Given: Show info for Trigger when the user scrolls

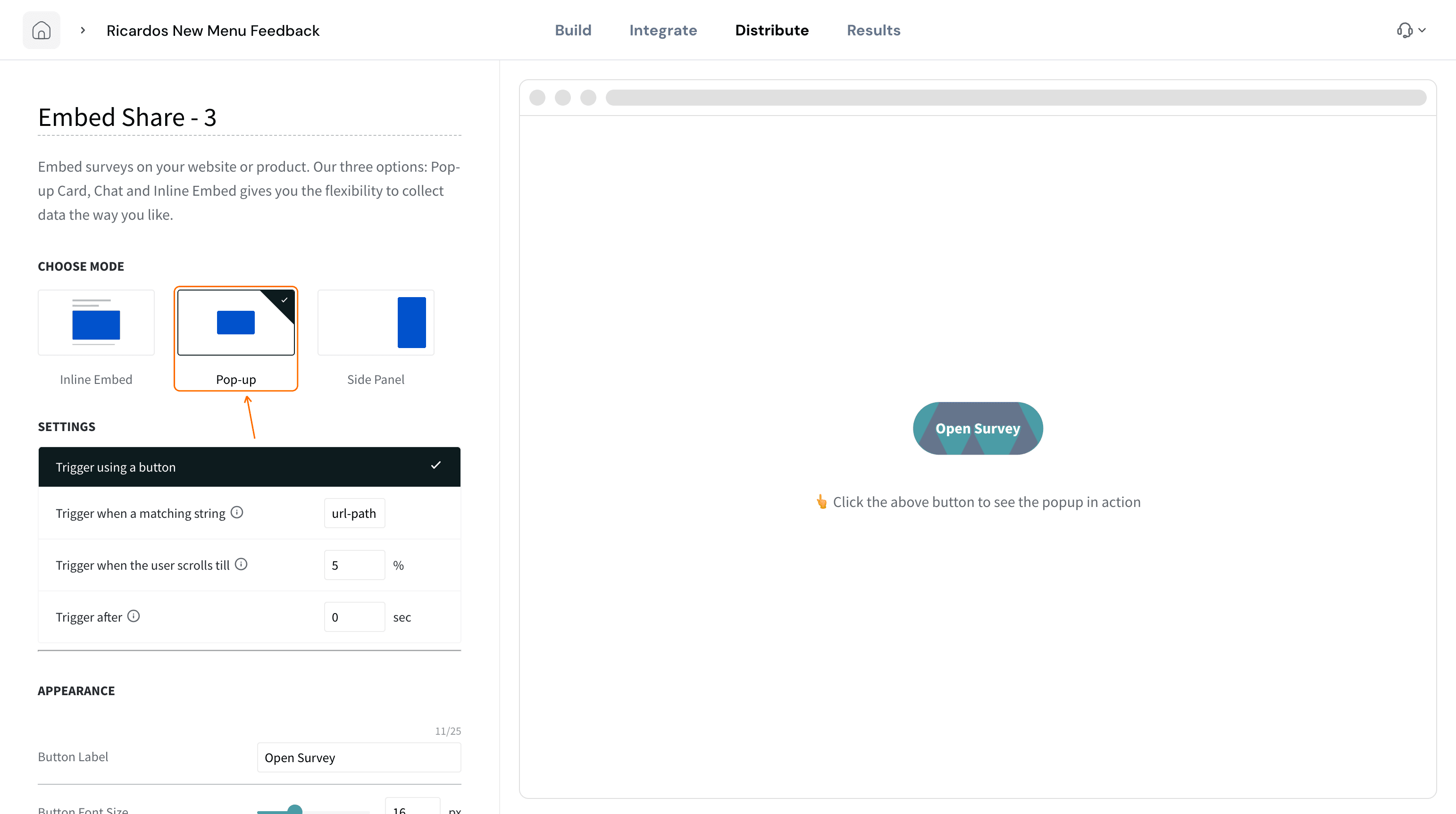Looking at the screenshot, I should (242, 565).
